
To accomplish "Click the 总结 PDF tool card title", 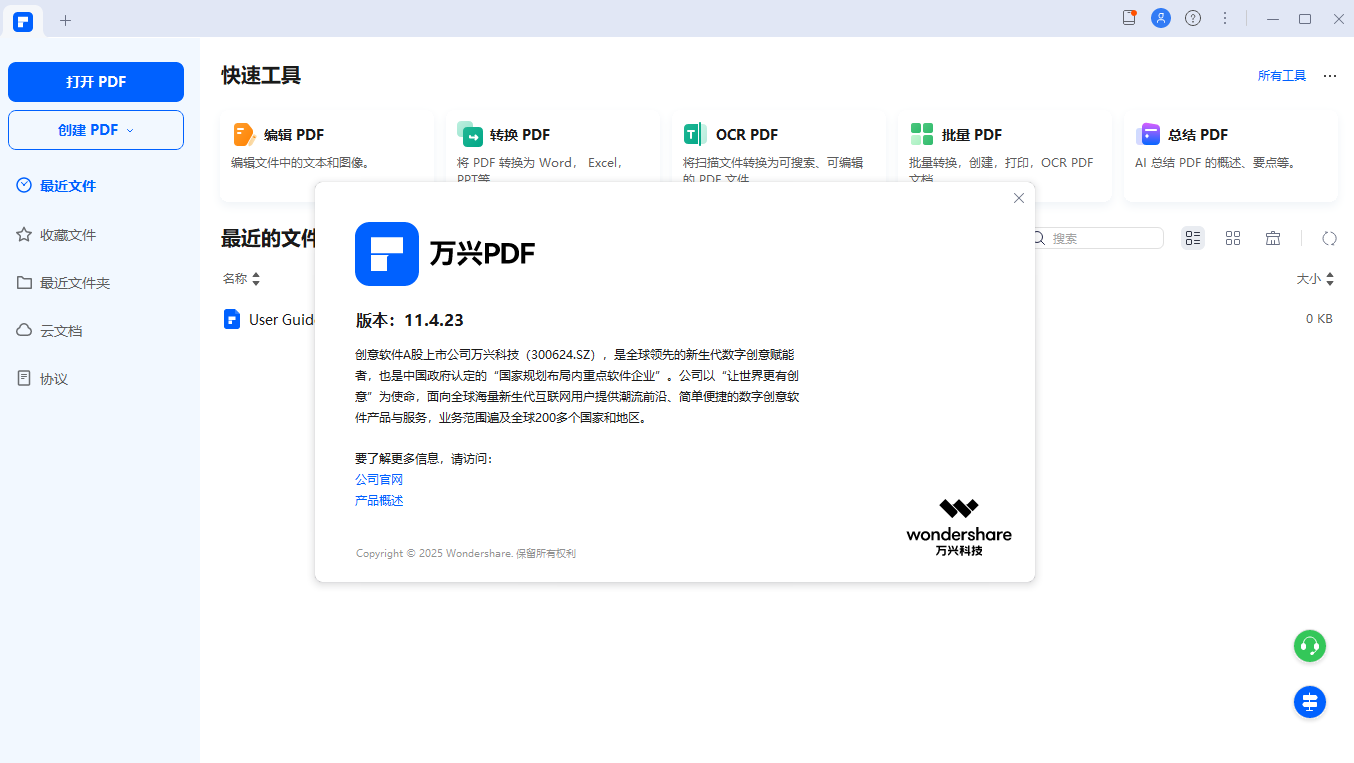I will tap(1198, 135).
